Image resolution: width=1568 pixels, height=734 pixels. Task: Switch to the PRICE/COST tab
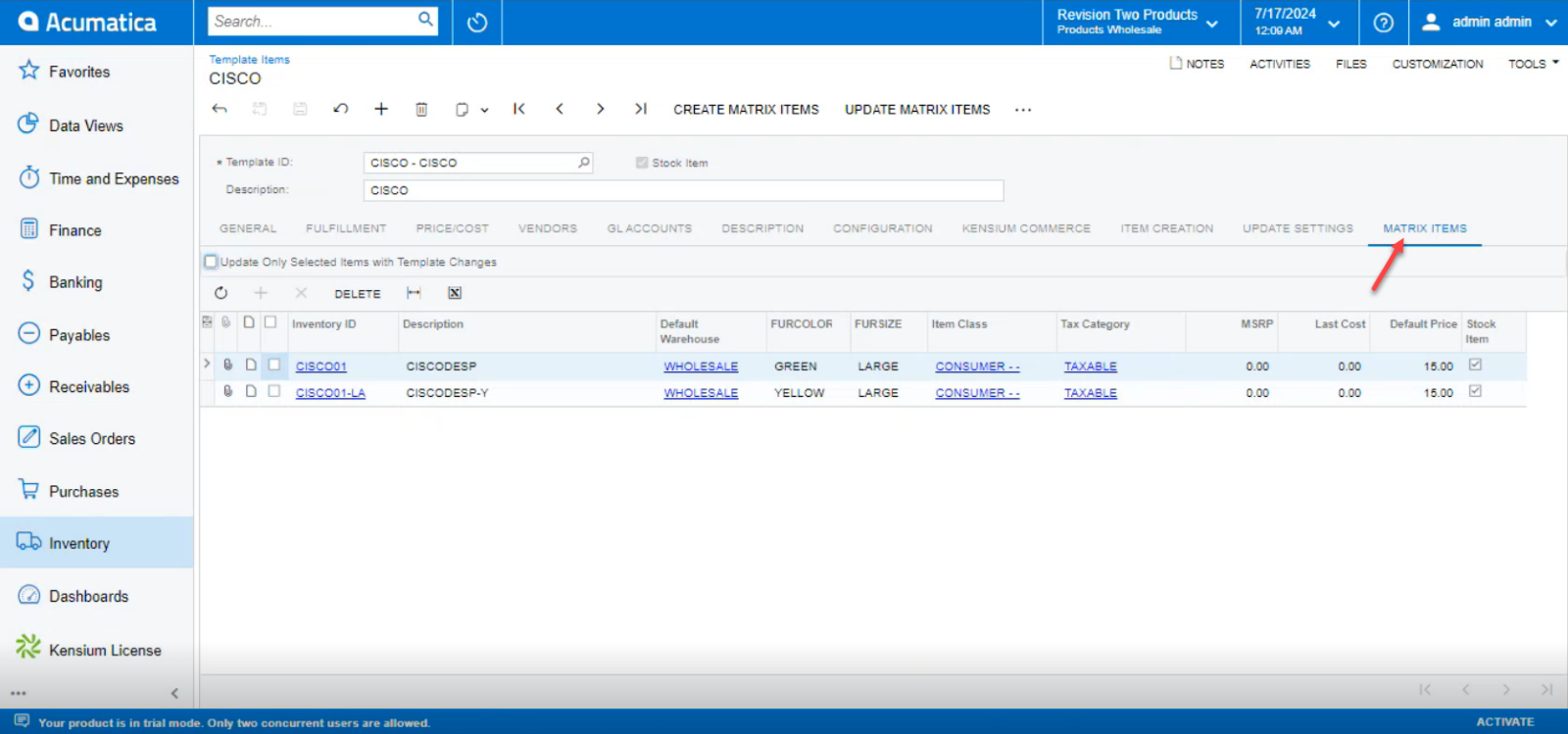coord(452,228)
